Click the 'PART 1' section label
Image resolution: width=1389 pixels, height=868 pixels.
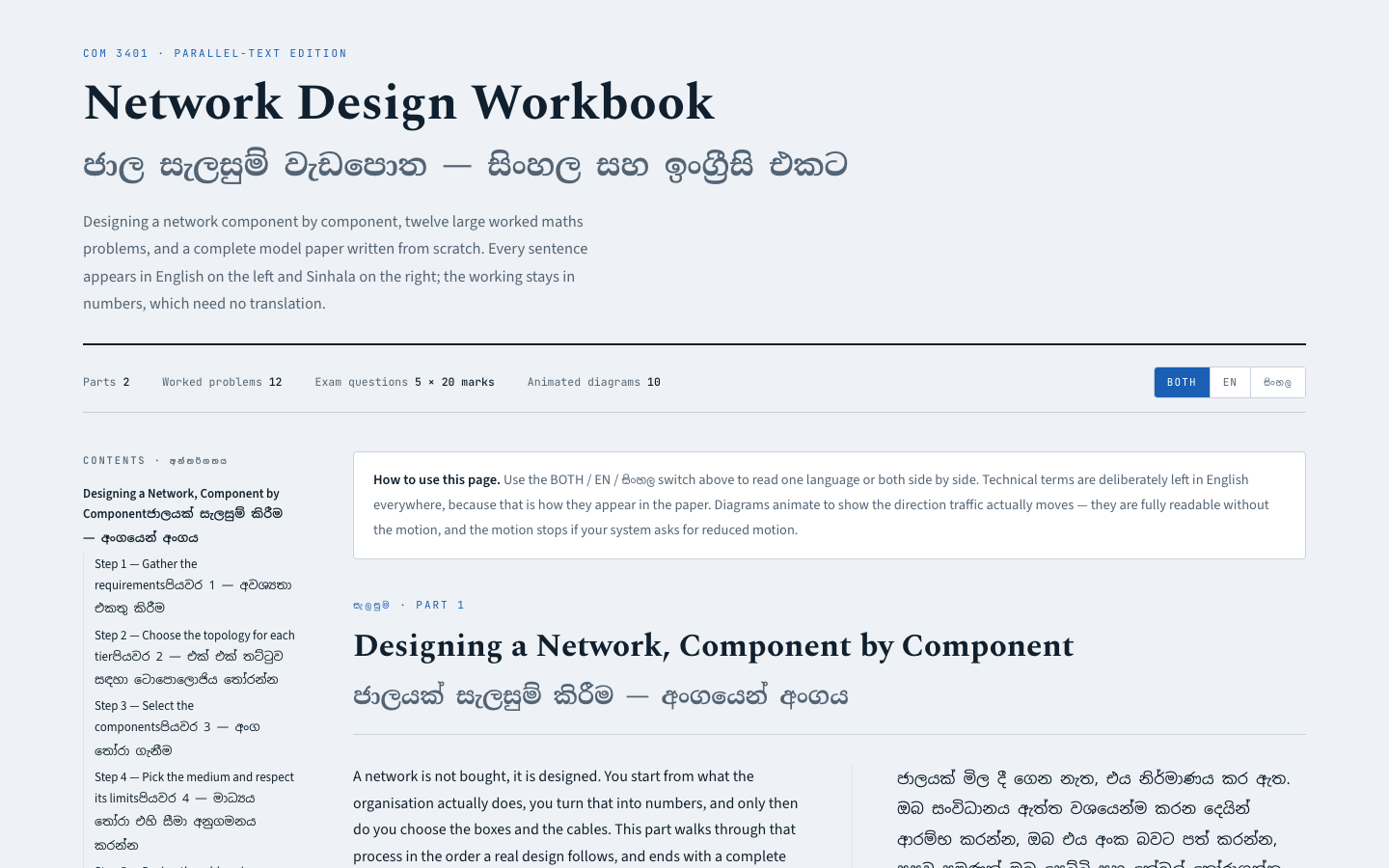409,605
